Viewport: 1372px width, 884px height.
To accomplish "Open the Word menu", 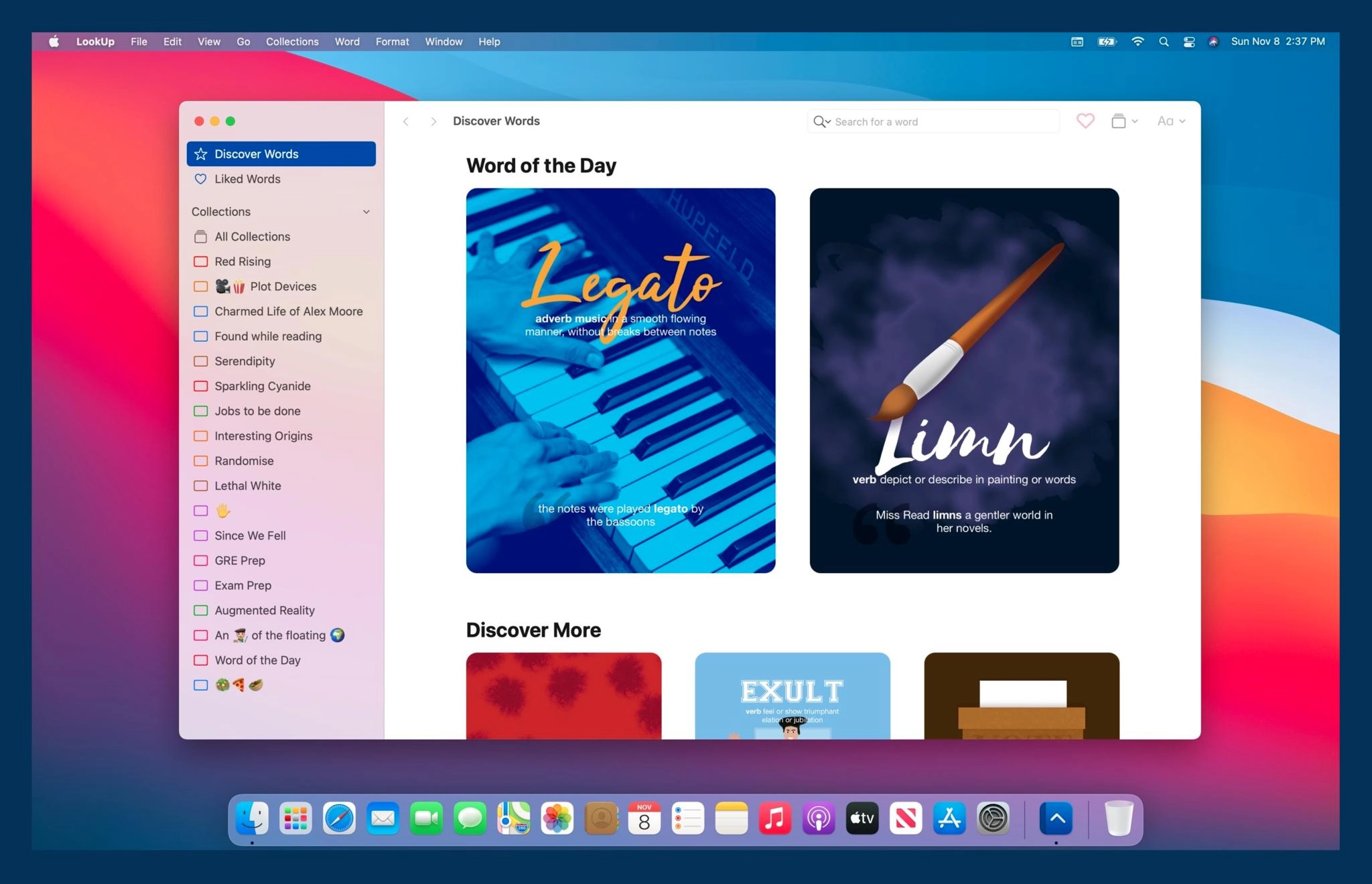I will [x=347, y=42].
